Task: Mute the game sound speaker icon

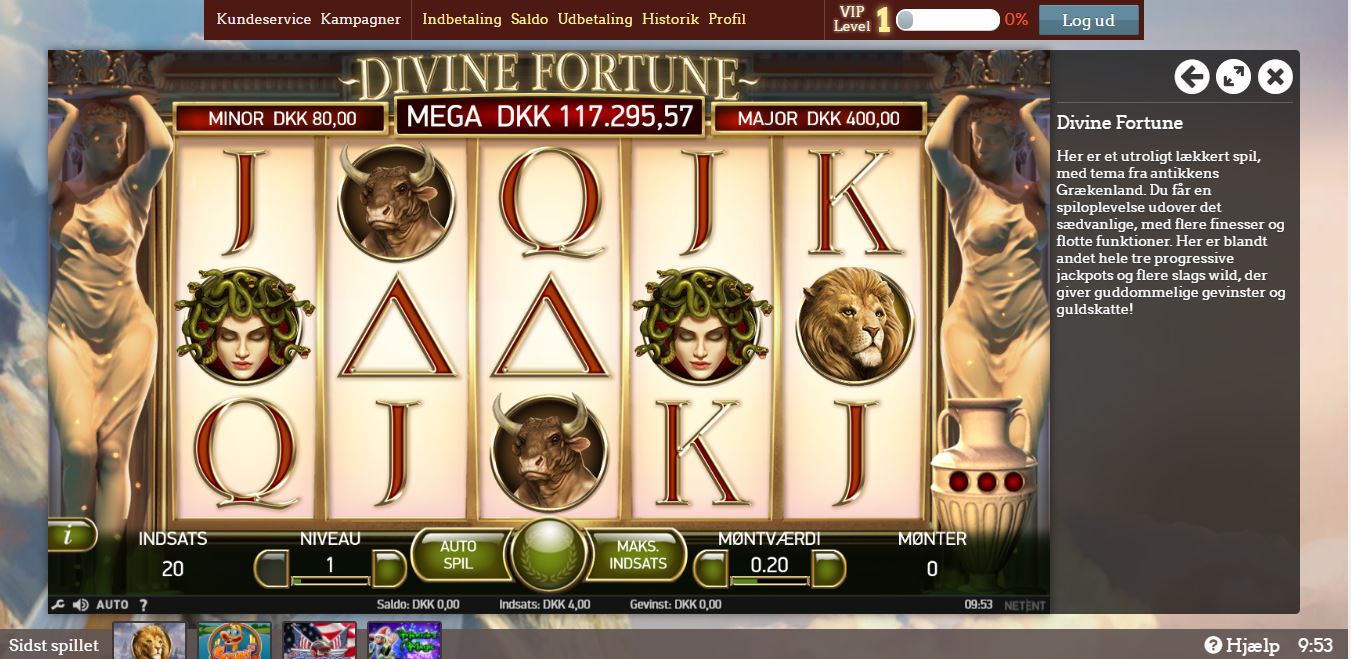Action: [81, 605]
